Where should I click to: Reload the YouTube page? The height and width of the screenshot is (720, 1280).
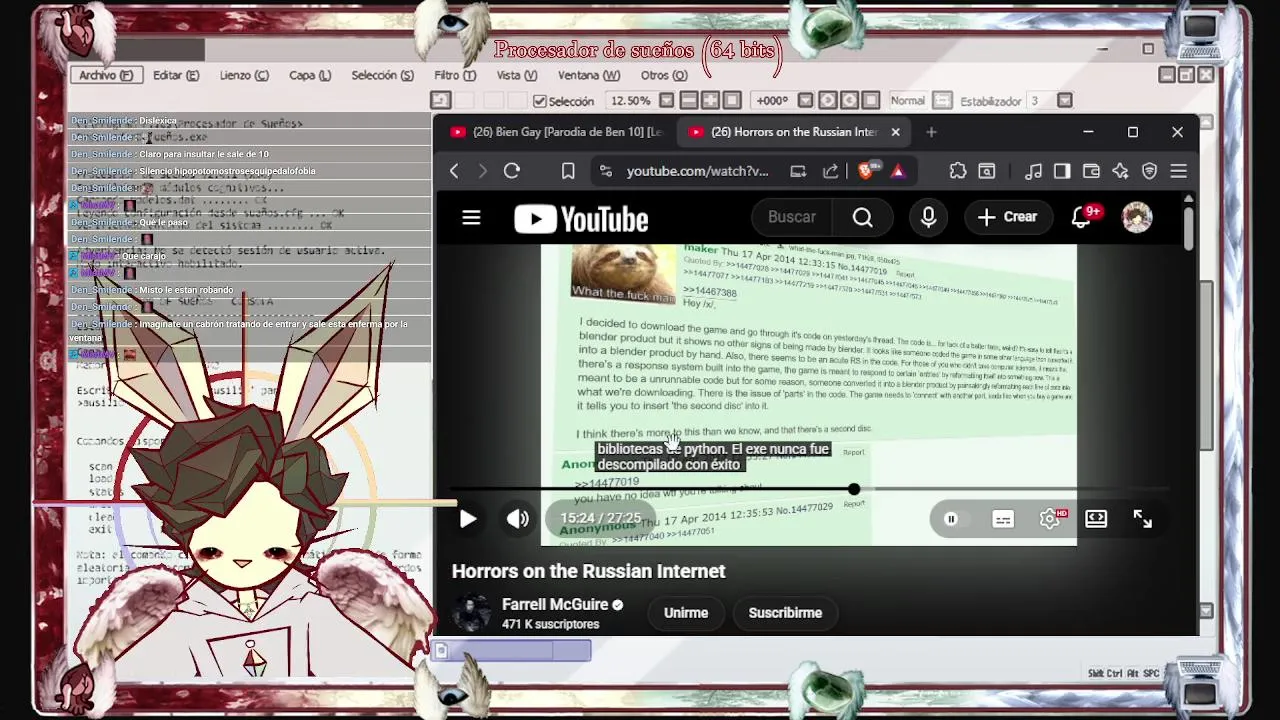coord(512,171)
